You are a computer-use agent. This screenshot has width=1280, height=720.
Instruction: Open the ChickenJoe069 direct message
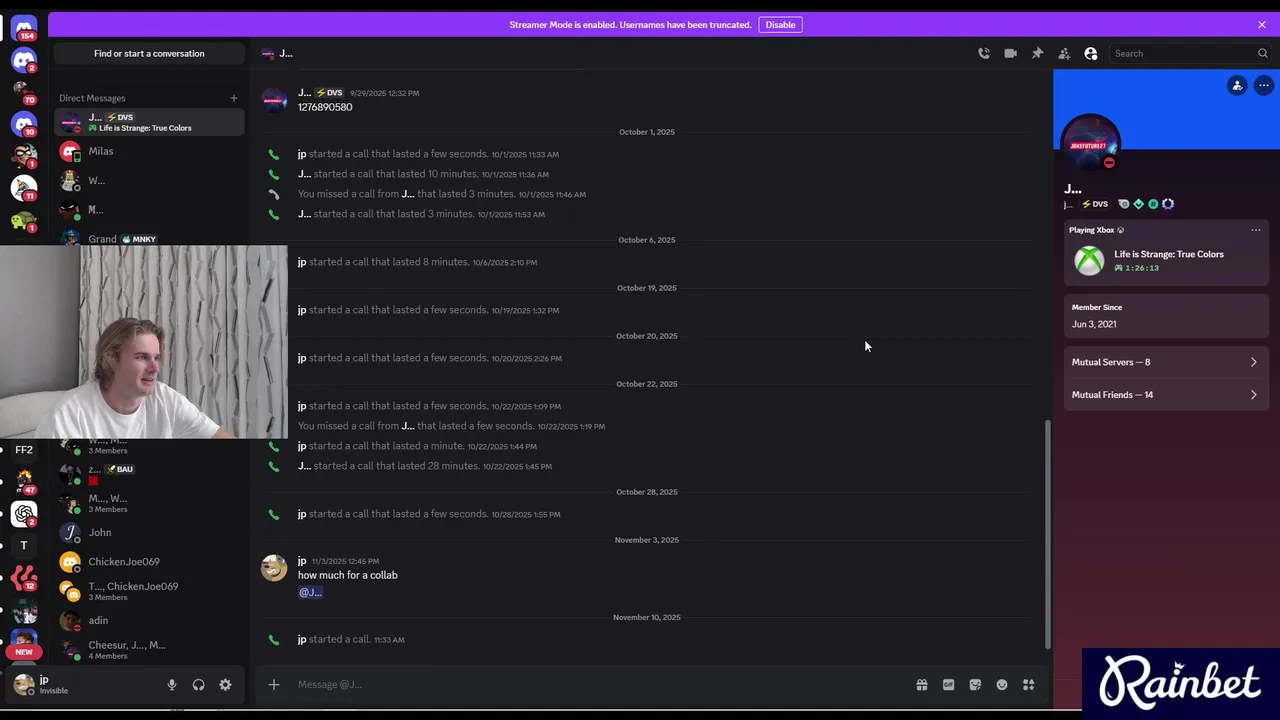click(x=123, y=562)
